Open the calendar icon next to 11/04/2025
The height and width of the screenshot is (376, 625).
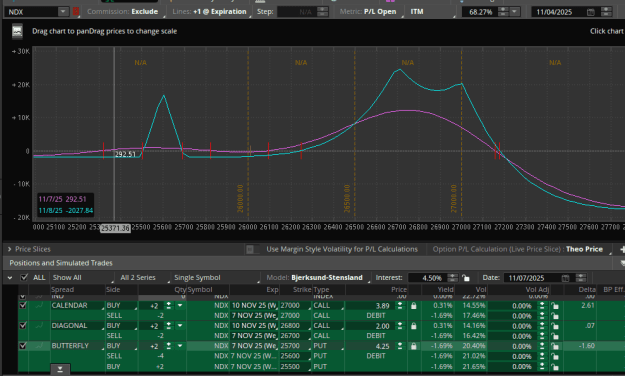(x=590, y=12)
